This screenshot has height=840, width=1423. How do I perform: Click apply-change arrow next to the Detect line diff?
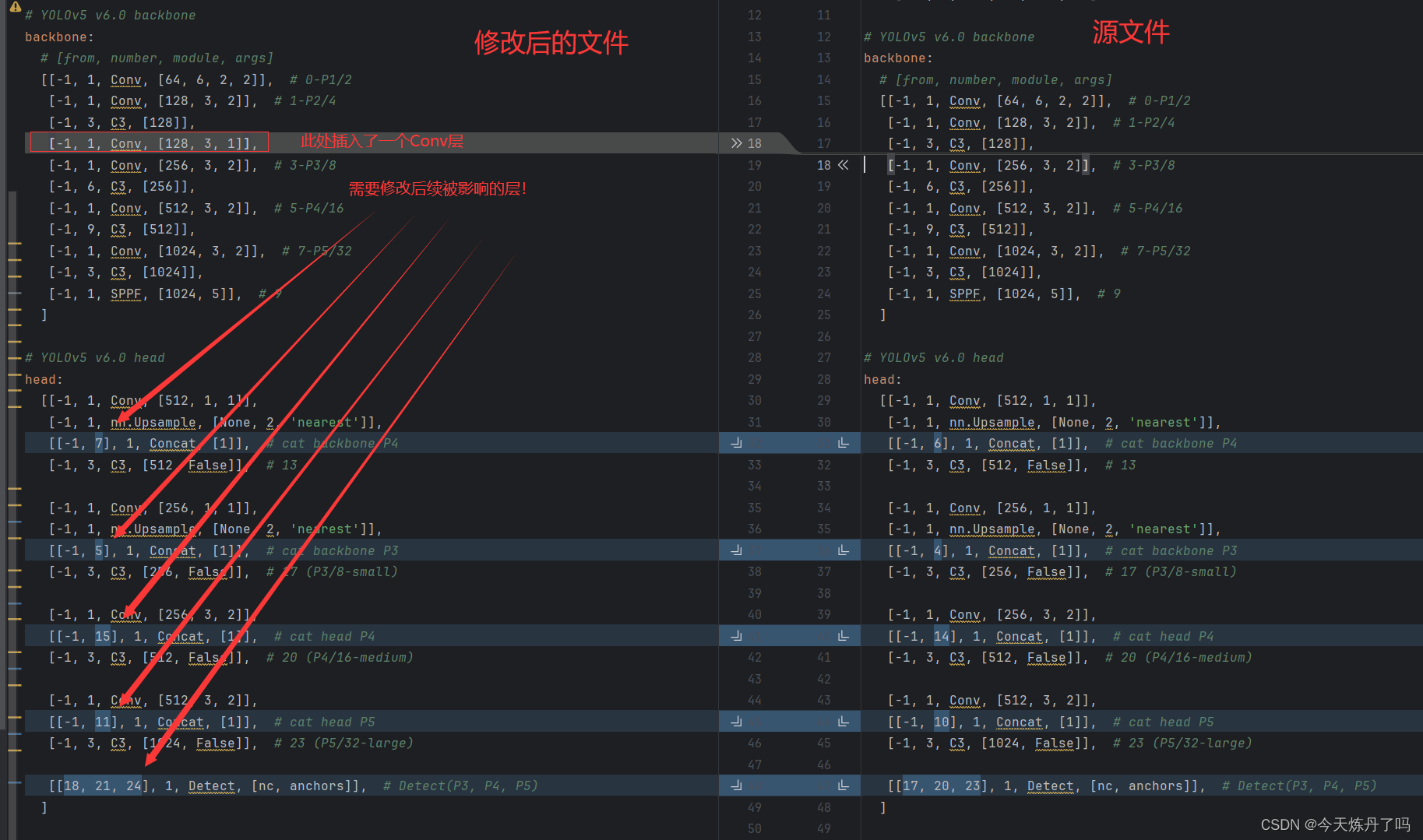click(735, 785)
